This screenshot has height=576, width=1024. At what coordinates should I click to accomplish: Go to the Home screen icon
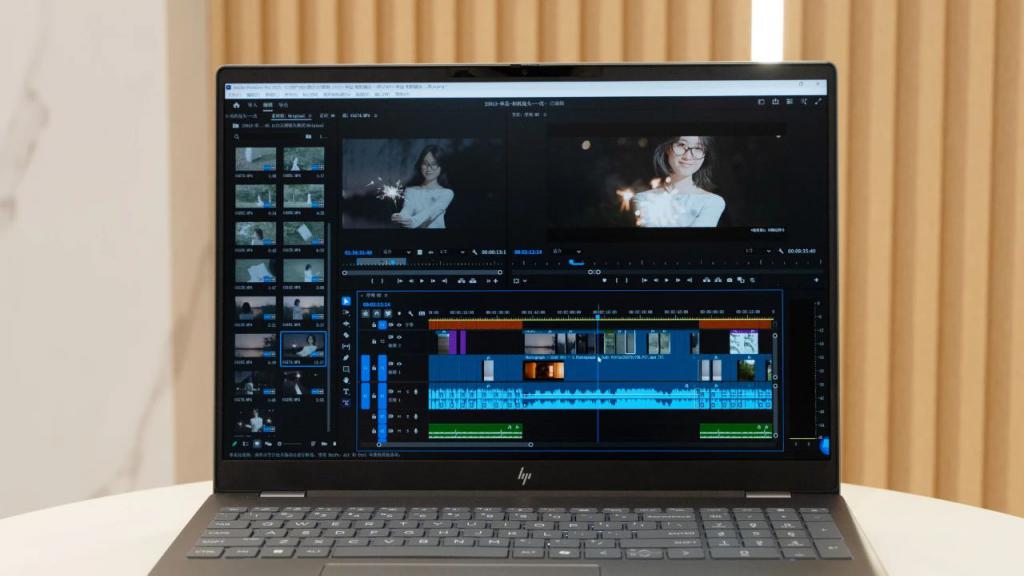[x=236, y=105]
